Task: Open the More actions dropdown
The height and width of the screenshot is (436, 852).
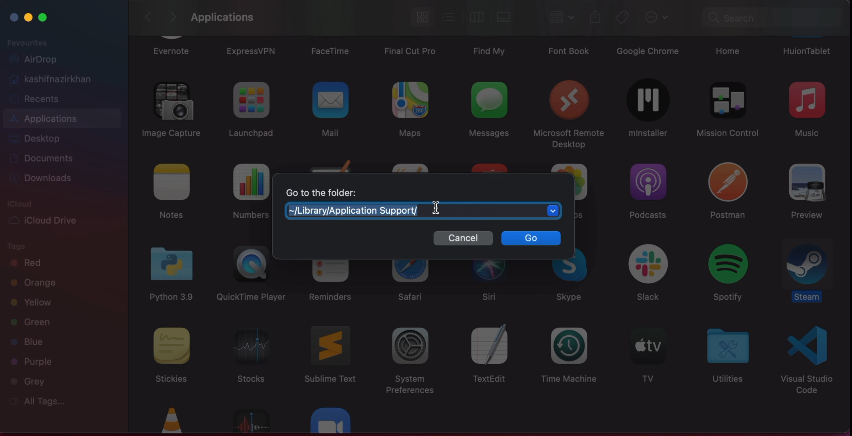Action: click(656, 17)
